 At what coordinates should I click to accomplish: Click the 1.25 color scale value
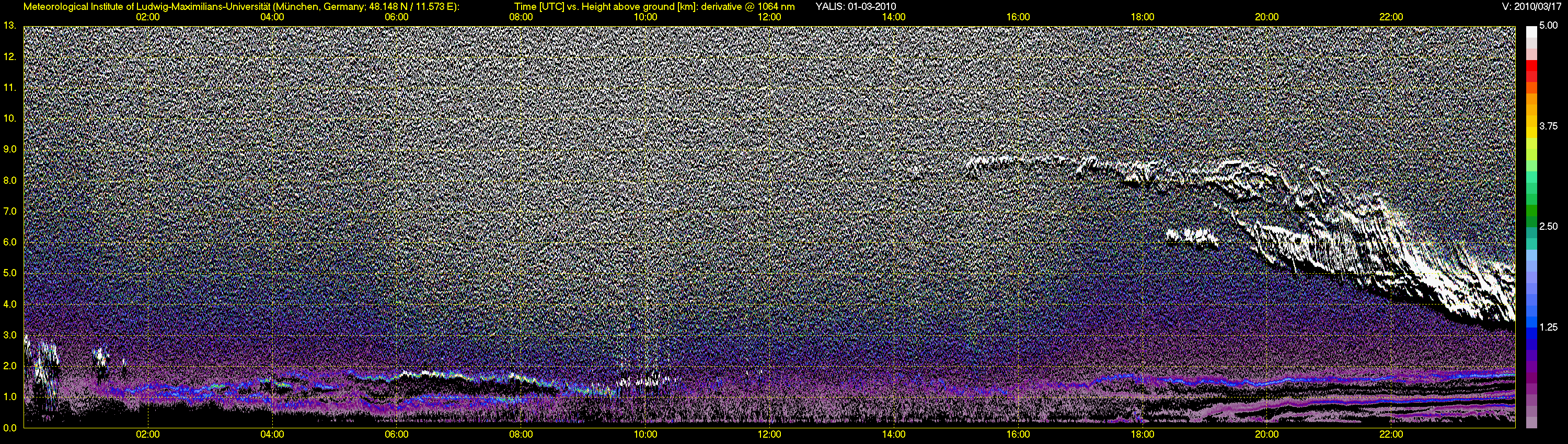click(1549, 327)
